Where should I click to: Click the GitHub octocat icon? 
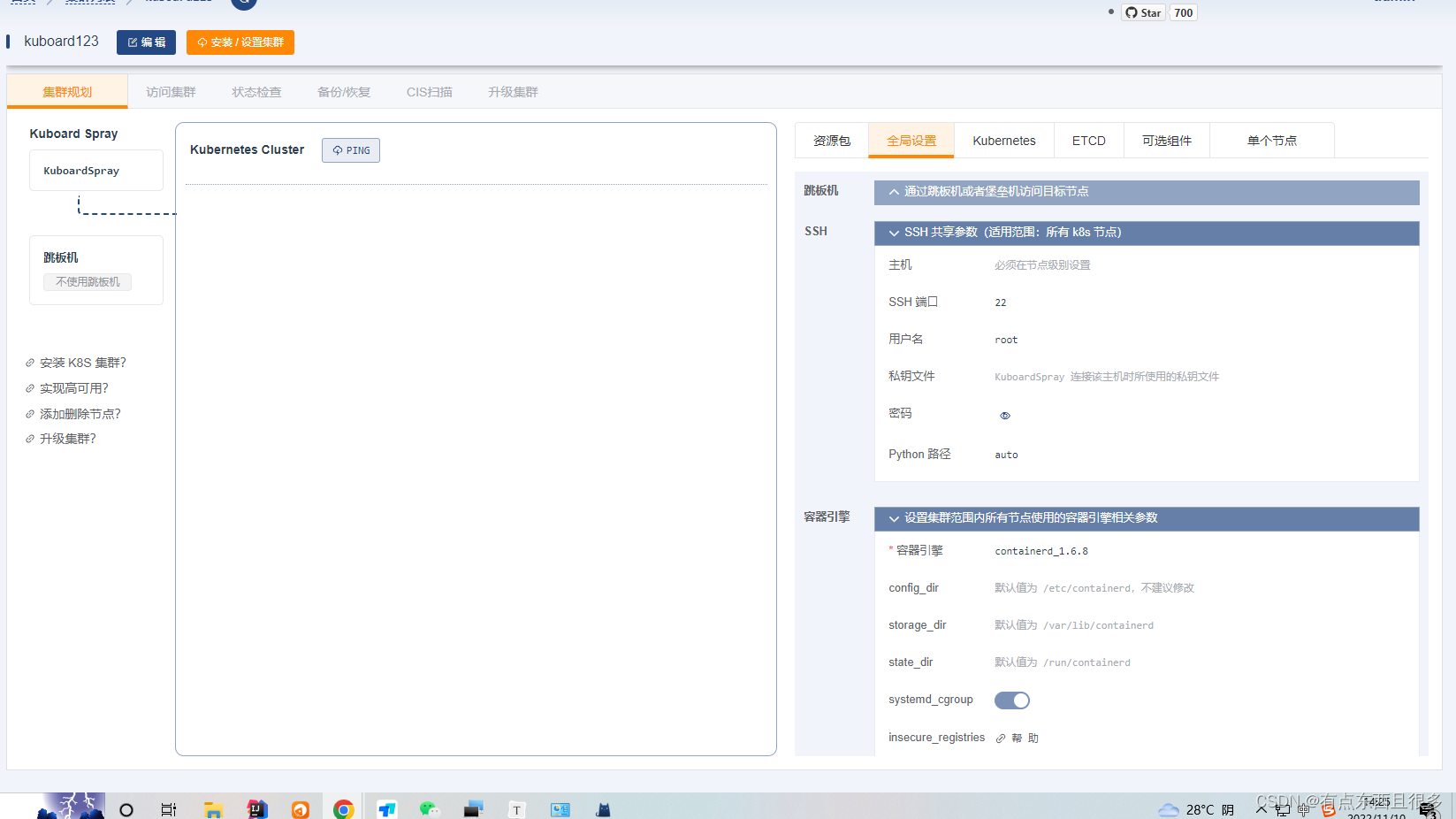pyautogui.click(x=1132, y=12)
